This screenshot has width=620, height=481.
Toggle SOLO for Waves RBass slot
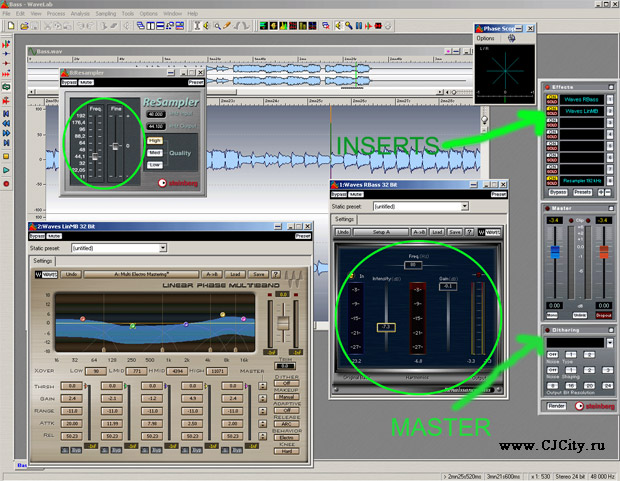point(552,102)
